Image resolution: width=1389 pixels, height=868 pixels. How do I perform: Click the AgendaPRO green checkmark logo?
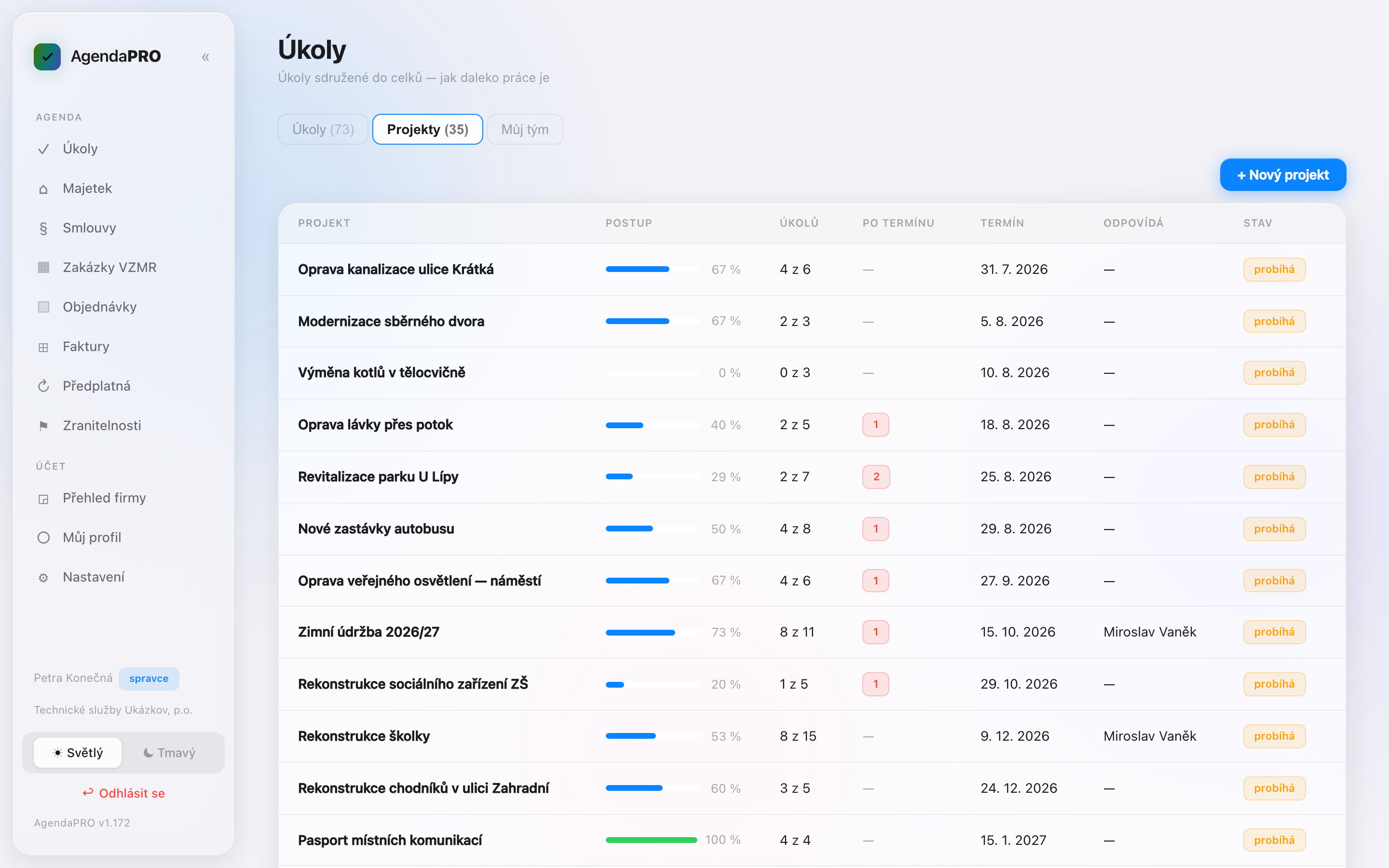47,56
